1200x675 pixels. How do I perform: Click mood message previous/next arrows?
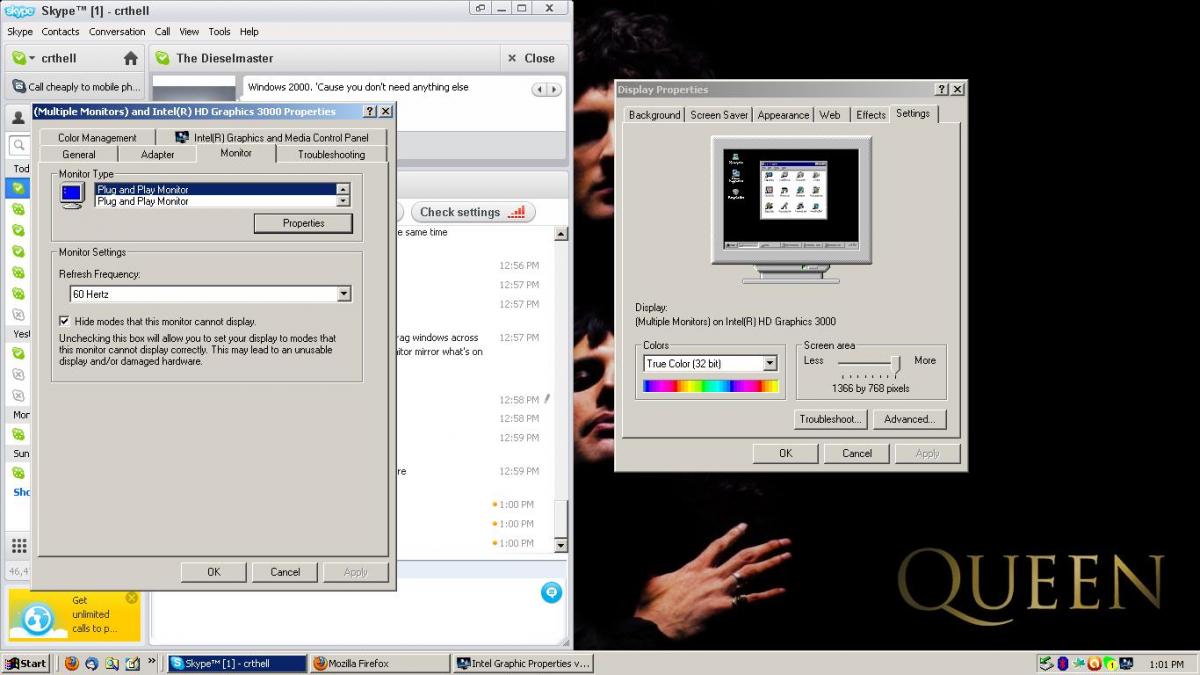546,89
